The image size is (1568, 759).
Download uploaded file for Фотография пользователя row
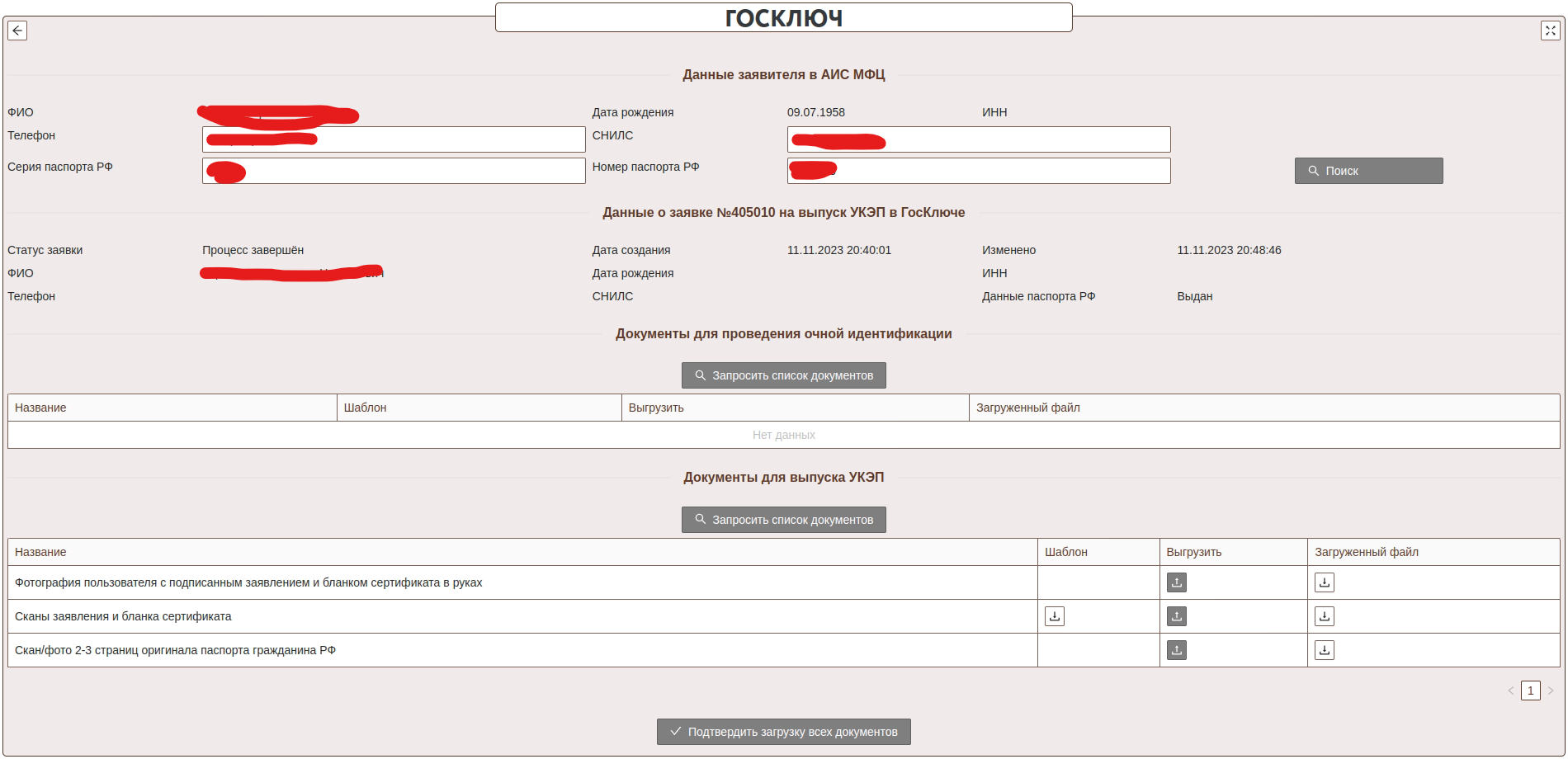point(1324,582)
